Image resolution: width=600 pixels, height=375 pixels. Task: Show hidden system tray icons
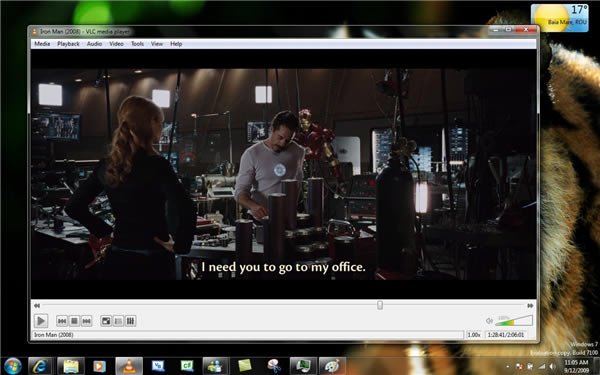point(508,367)
